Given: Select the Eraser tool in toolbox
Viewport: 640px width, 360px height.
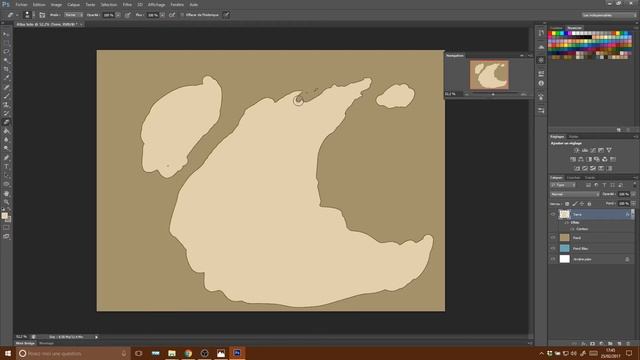Looking at the screenshot, I should tap(6, 122).
